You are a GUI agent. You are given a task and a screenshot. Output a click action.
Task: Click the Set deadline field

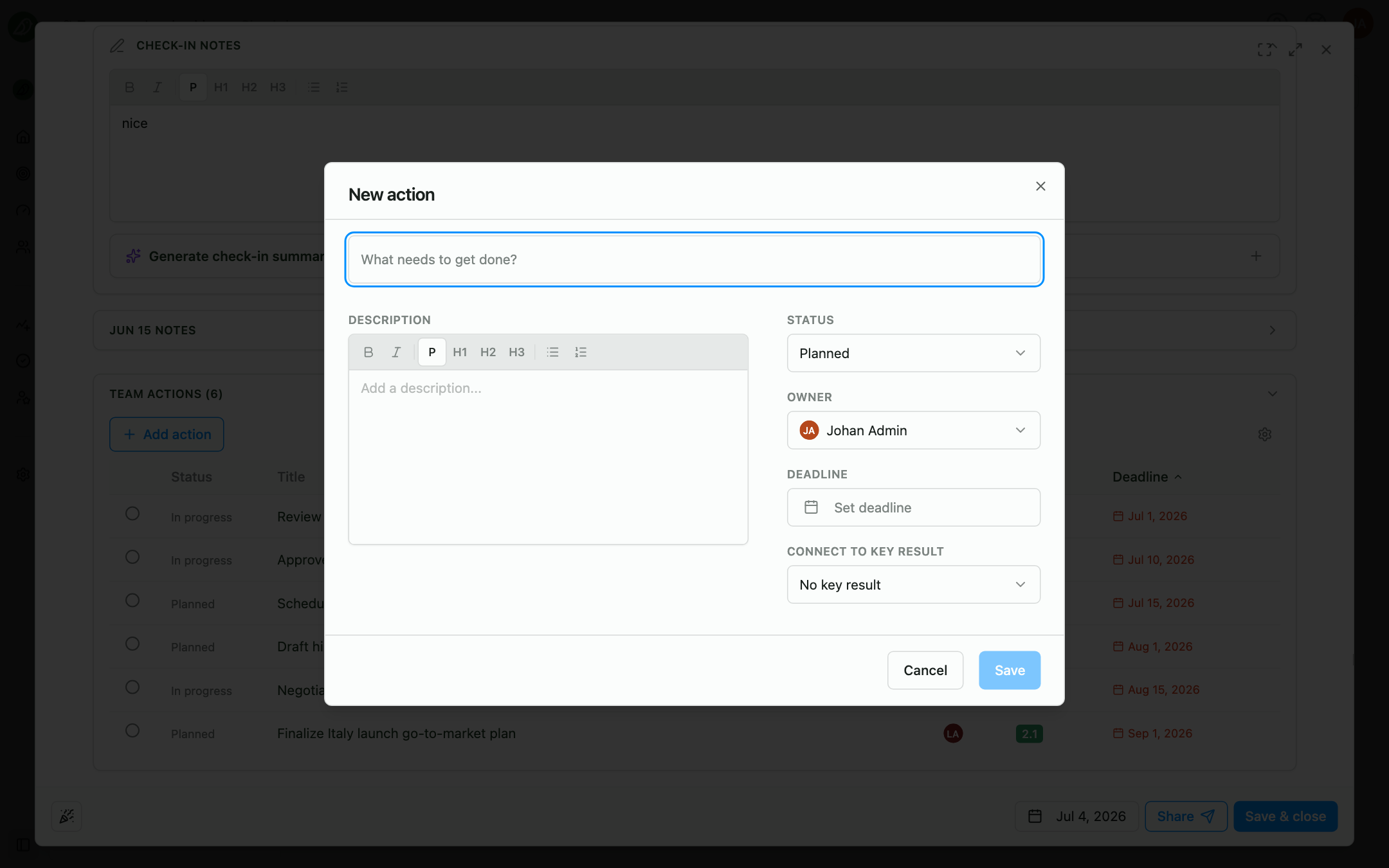pos(913,507)
